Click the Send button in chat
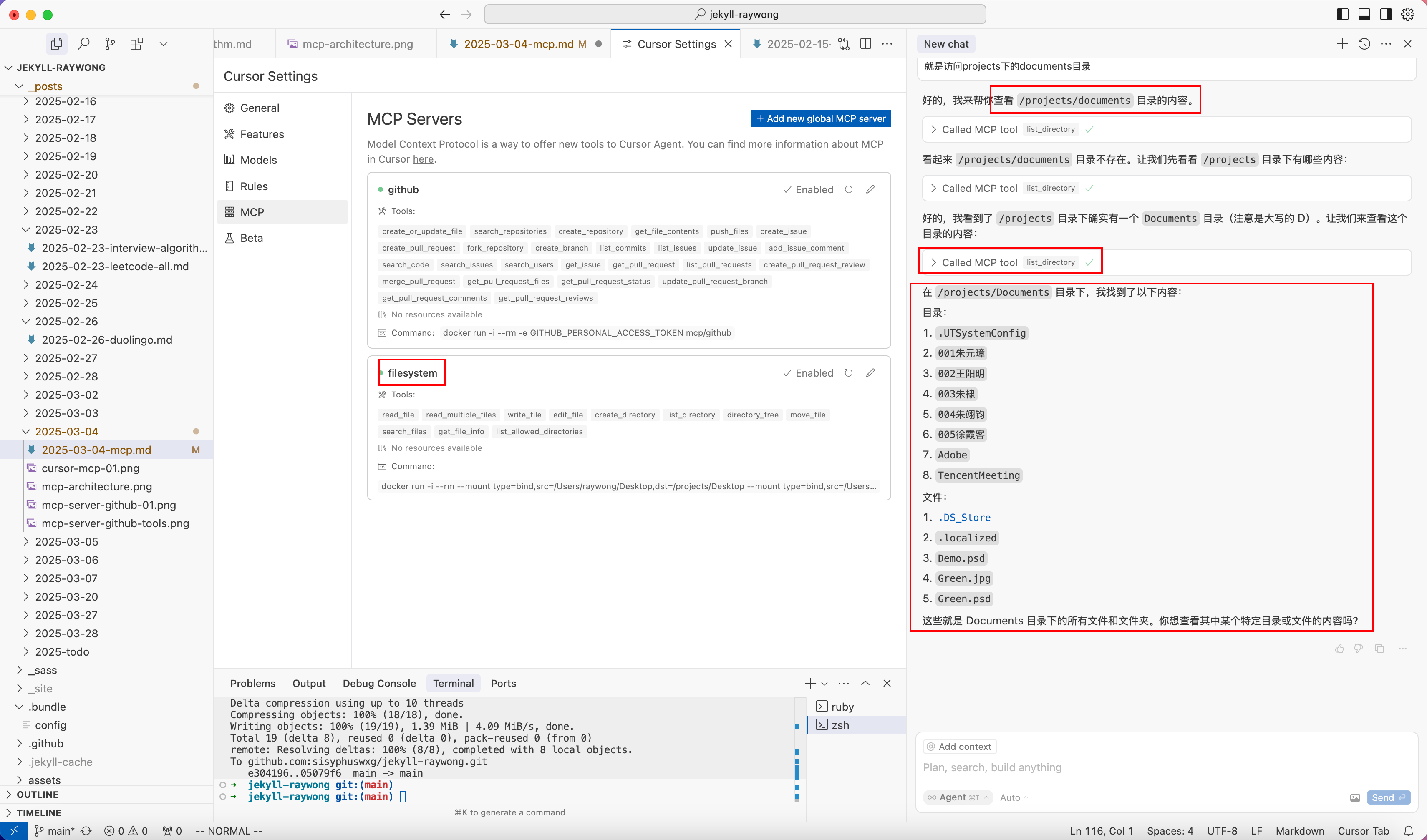Image resolution: width=1427 pixels, height=840 pixels. (1388, 797)
